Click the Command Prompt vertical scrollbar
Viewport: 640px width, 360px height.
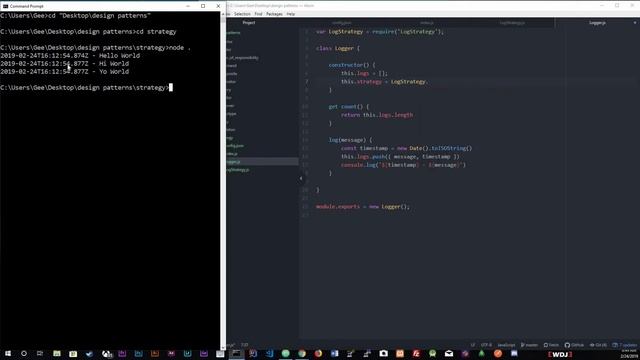click(223, 180)
